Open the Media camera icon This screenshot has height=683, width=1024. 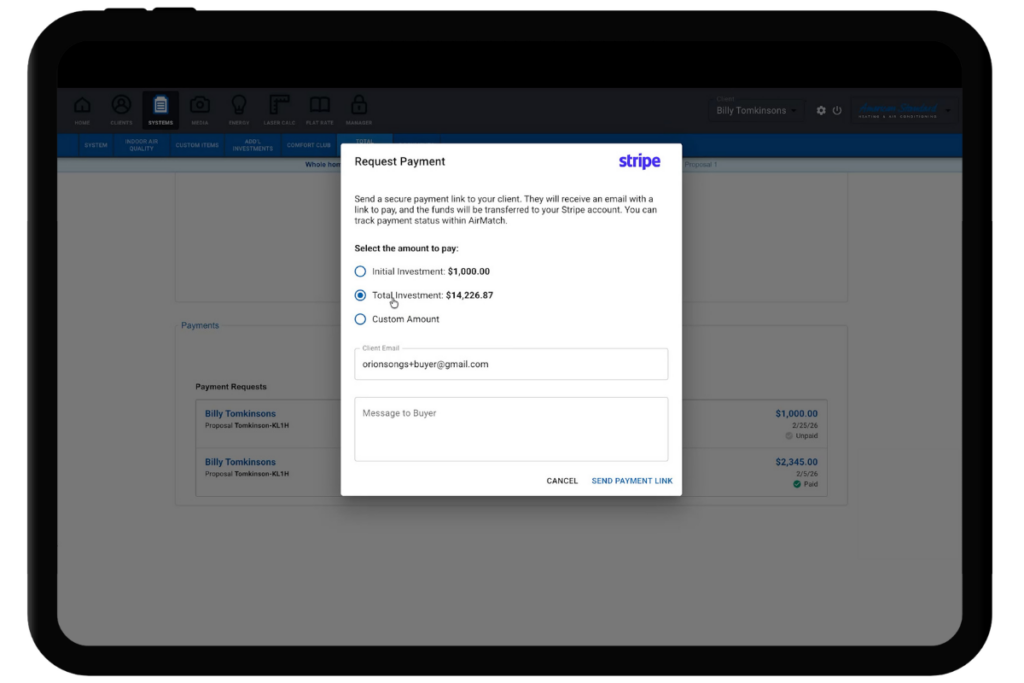tap(200, 108)
